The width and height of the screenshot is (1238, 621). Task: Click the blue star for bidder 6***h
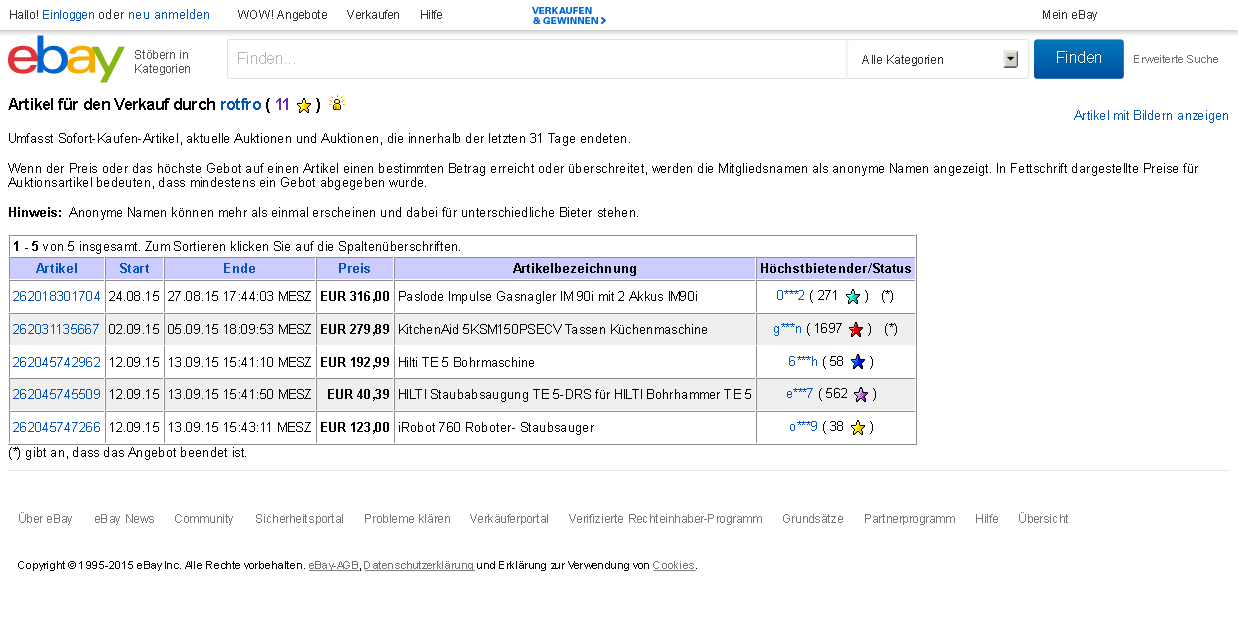coord(857,362)
